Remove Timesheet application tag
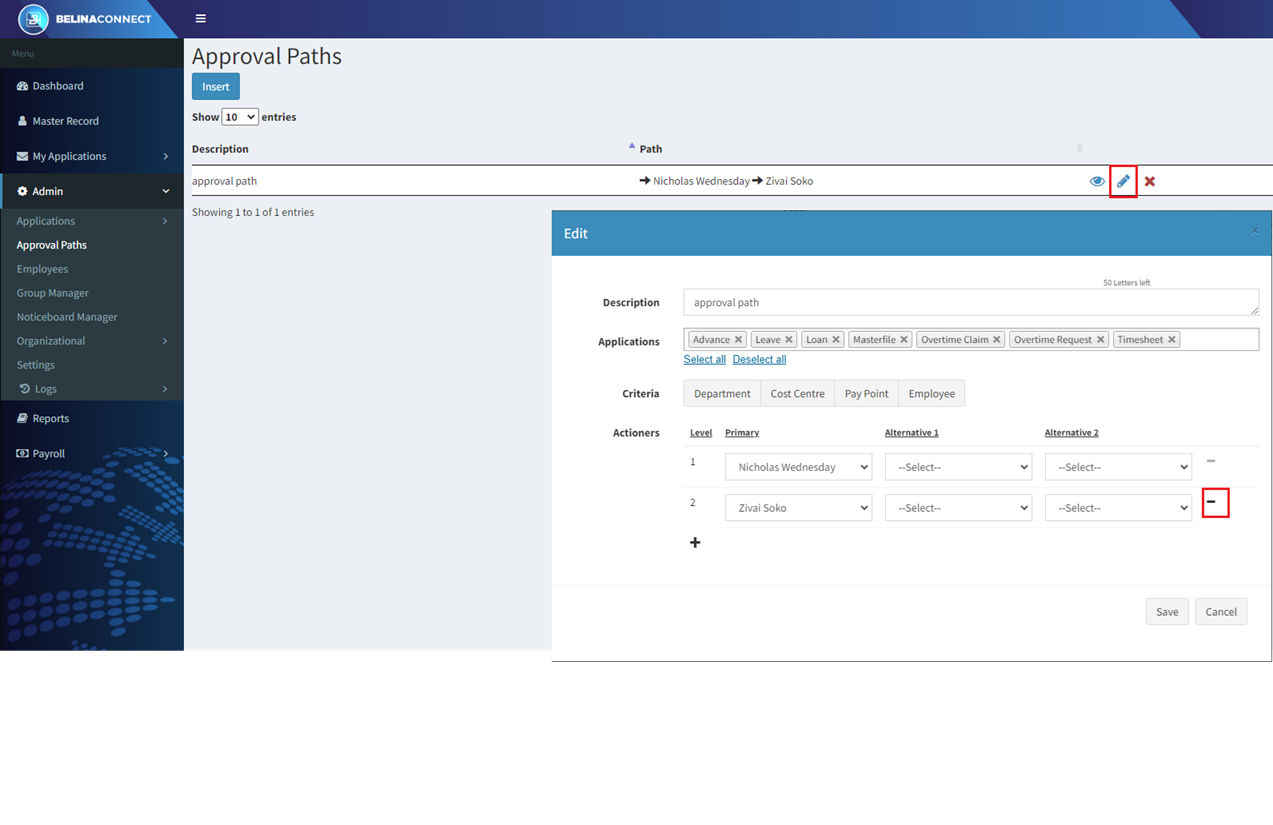1273x825 pixels. coord(1172,340)
